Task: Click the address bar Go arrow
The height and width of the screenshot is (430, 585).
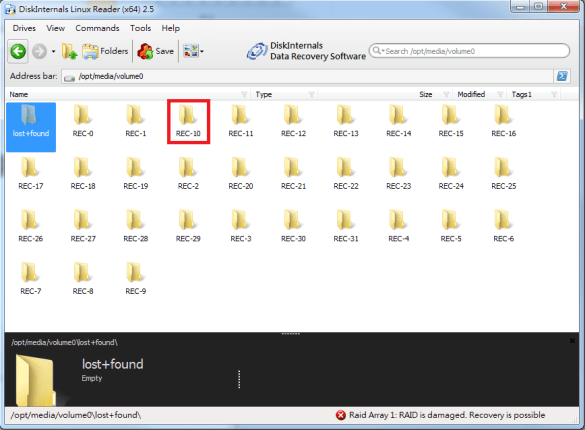Action: click(x=562, y=76)
